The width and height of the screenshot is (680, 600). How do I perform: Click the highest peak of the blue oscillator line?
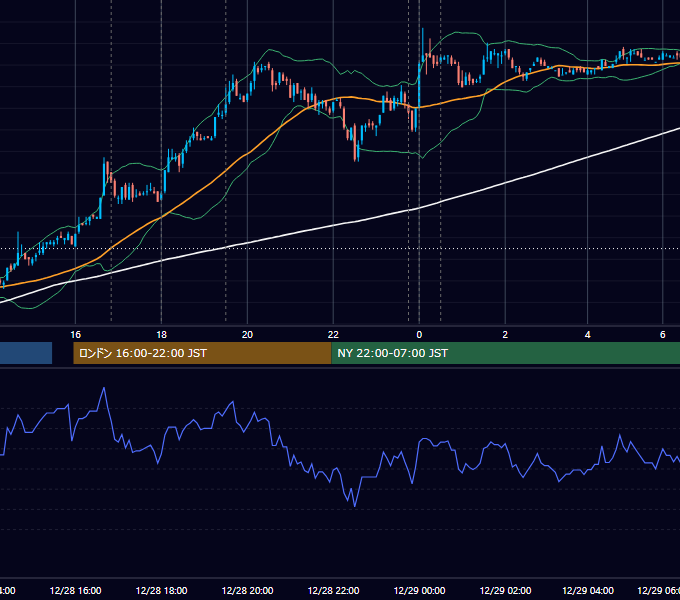coord(104,388)
